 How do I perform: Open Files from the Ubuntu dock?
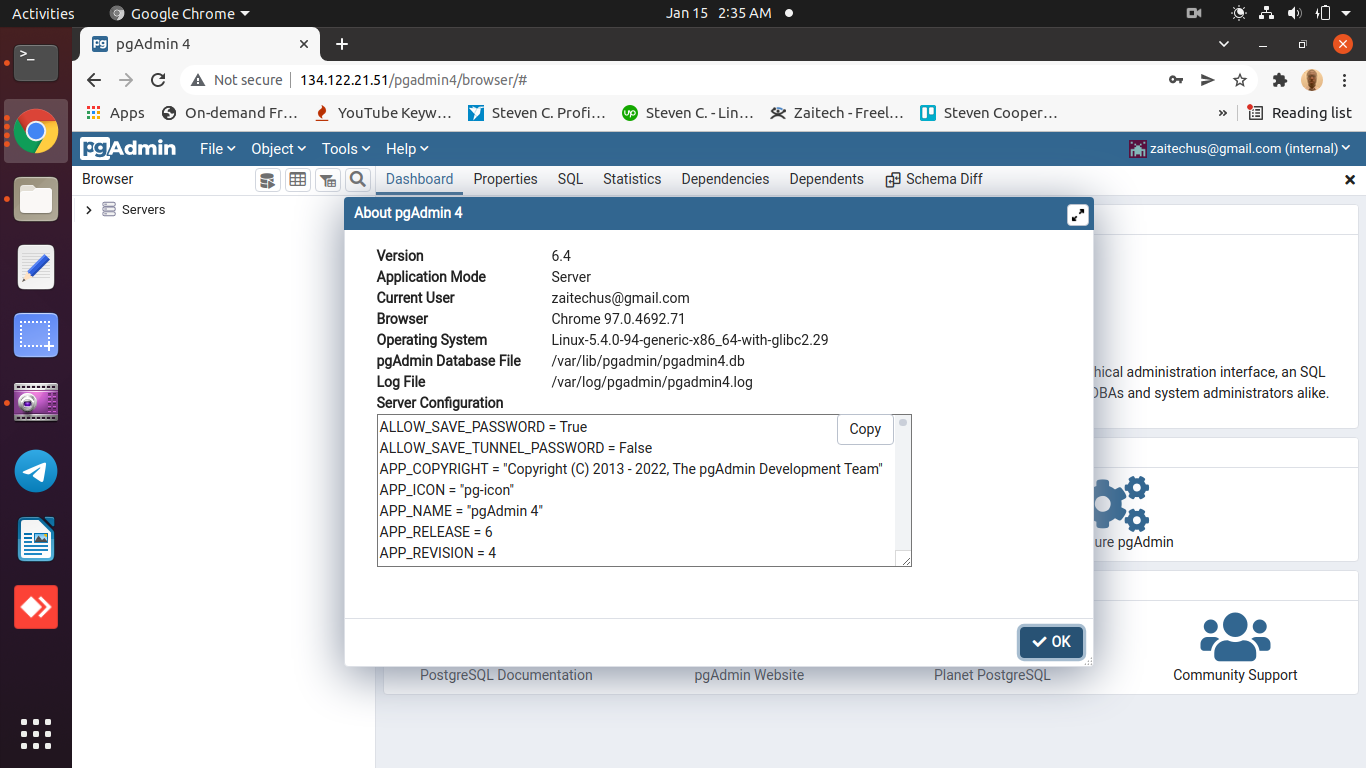(x=36, y=199)
